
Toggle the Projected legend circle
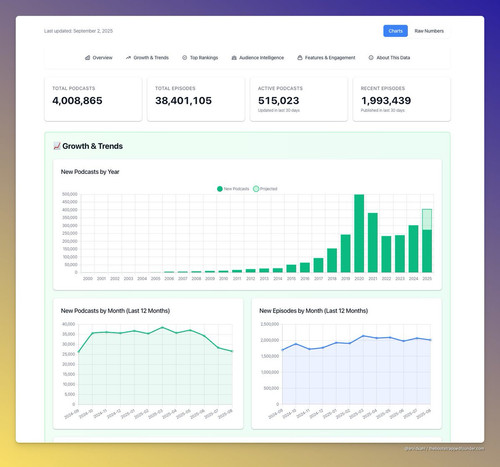pos(256,189)
